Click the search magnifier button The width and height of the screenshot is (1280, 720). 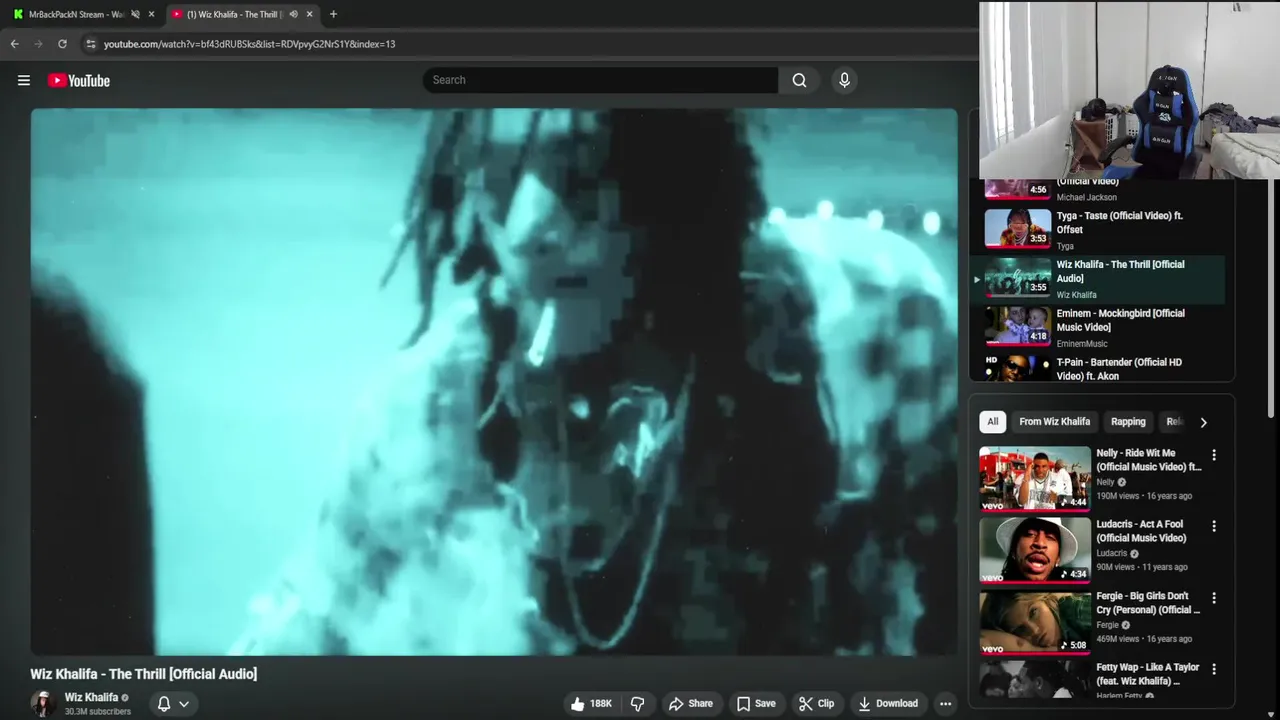click(x=799, y=80)
